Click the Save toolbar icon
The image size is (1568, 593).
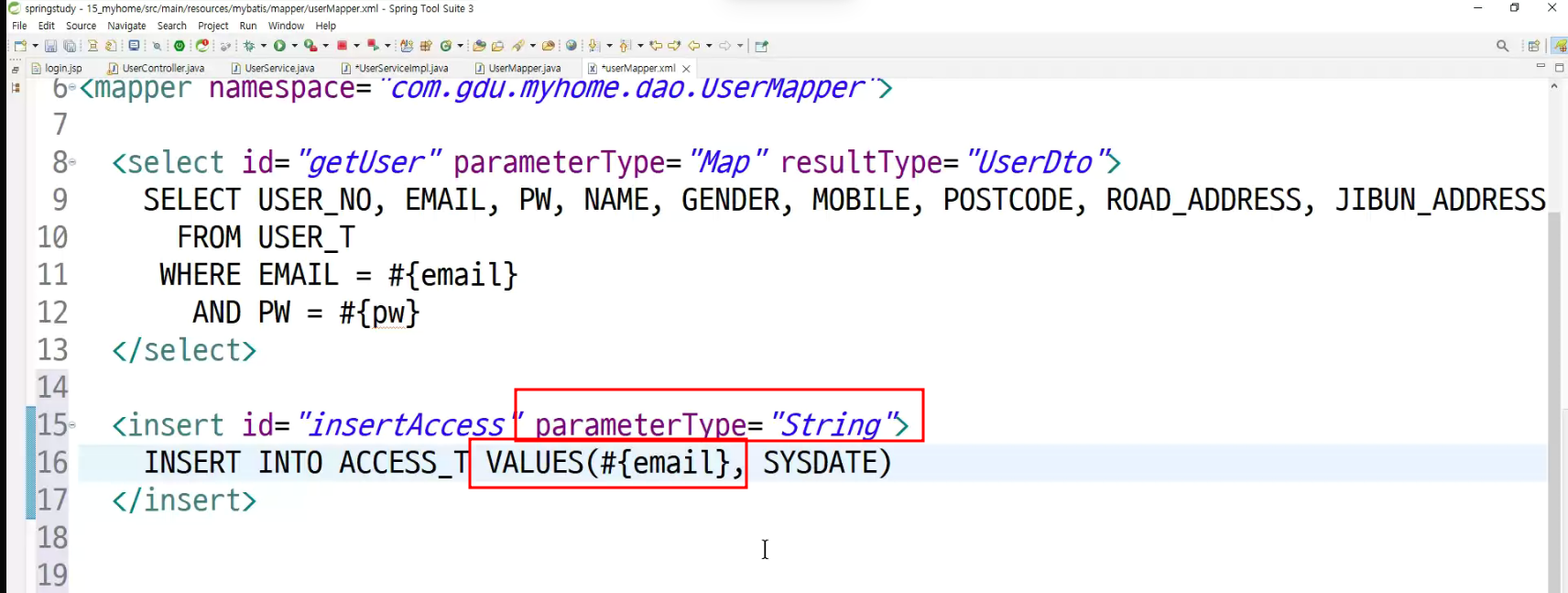click(50, 46)
